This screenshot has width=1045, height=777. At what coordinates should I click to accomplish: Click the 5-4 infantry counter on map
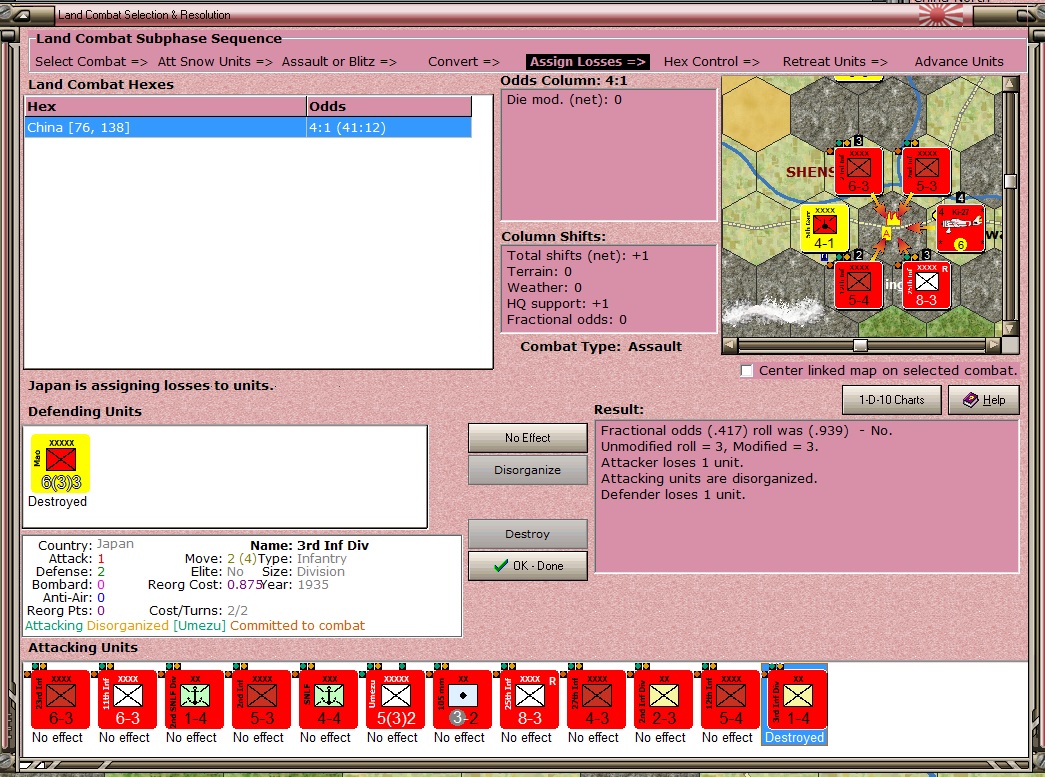click(x=858, y=285)
